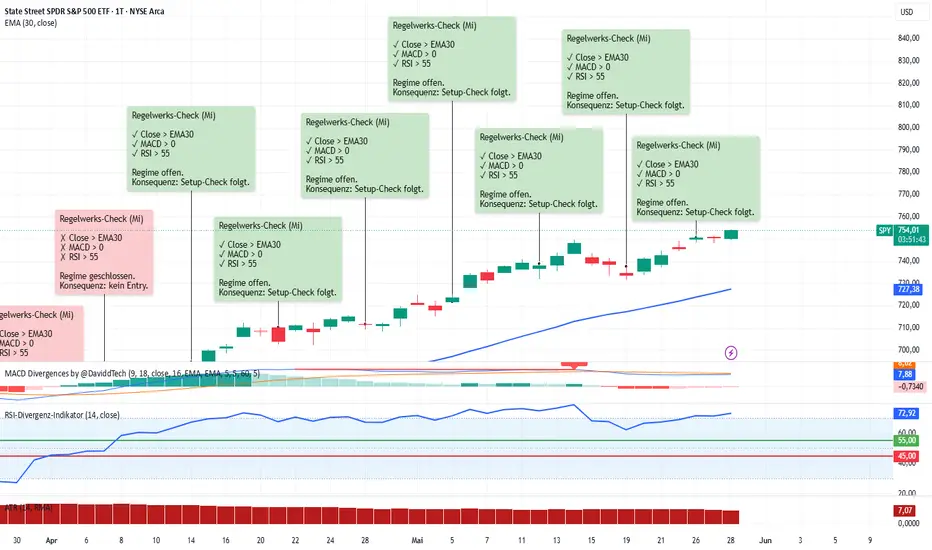Click the red divergence marker atop the MACD pane
Viewport: 932px width, 550px height.
(574, 364)
